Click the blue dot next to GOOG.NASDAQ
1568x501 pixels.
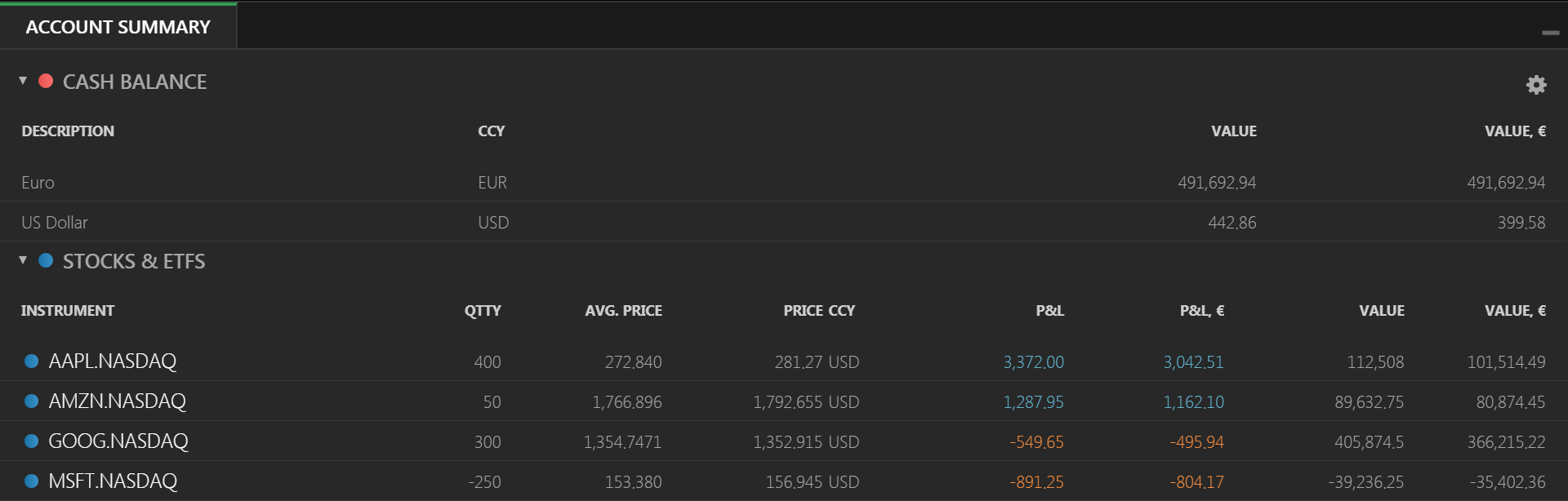tap(32, 441)
